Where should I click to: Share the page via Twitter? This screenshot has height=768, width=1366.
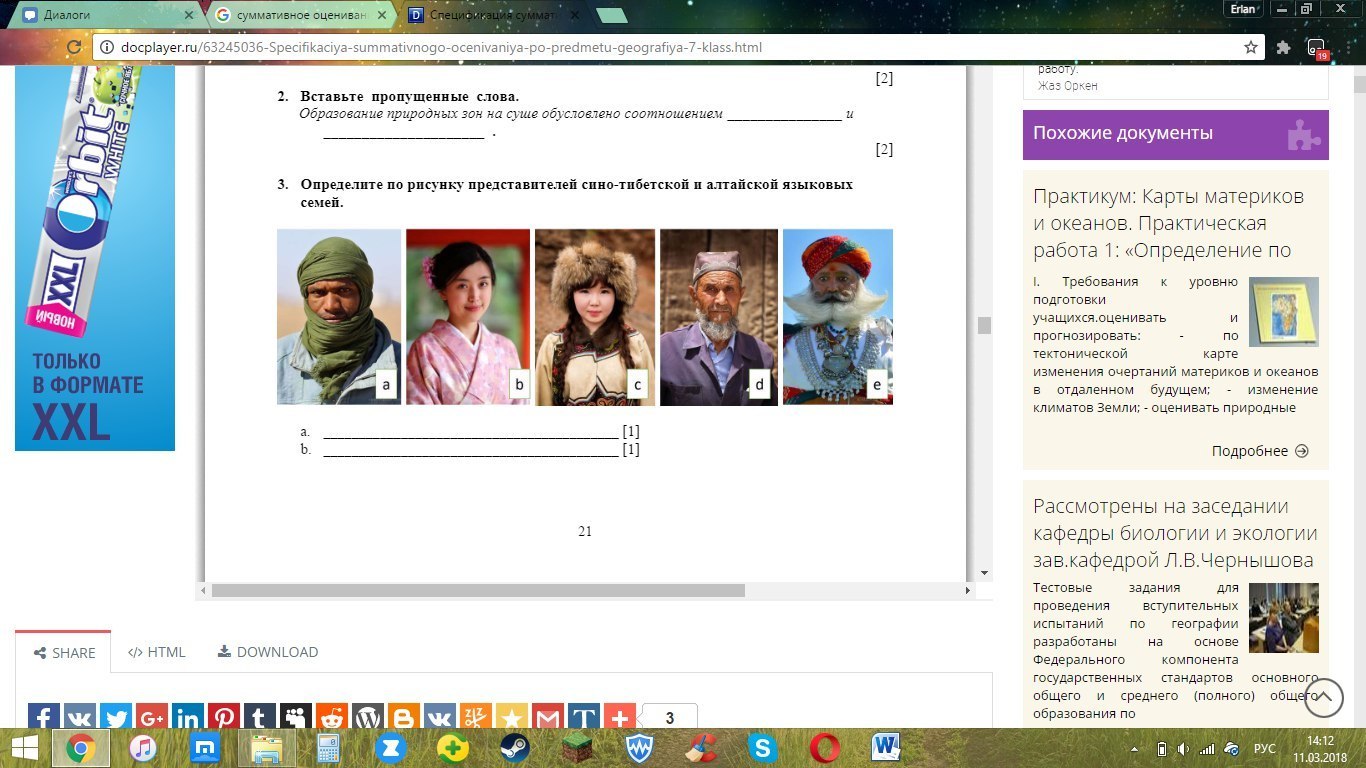115,717
